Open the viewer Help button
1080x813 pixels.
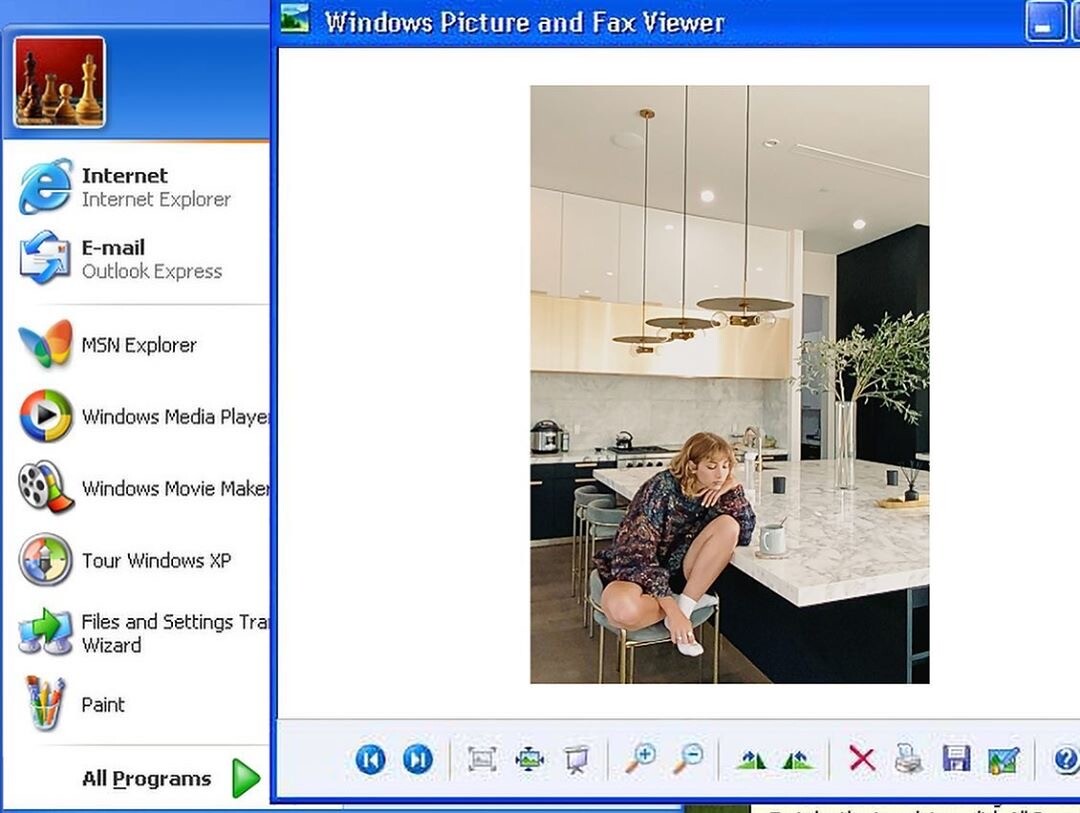pos(1066,760)
